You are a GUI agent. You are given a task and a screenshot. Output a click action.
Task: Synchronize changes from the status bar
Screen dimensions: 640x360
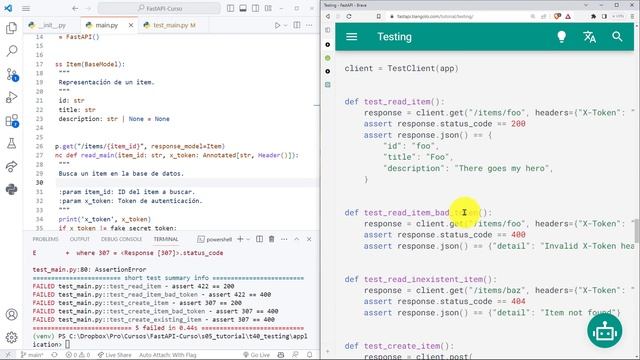(54, 355)
